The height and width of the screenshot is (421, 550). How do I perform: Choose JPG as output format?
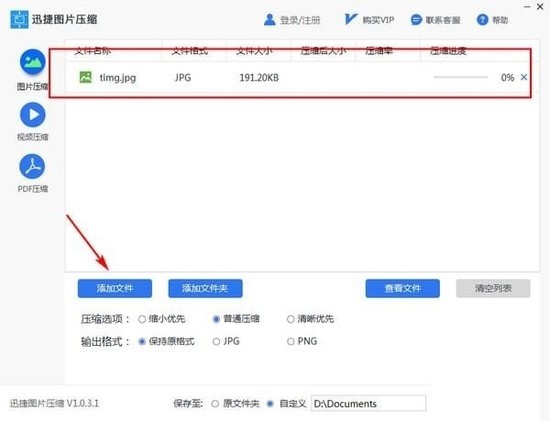click(x=216, y=342)
